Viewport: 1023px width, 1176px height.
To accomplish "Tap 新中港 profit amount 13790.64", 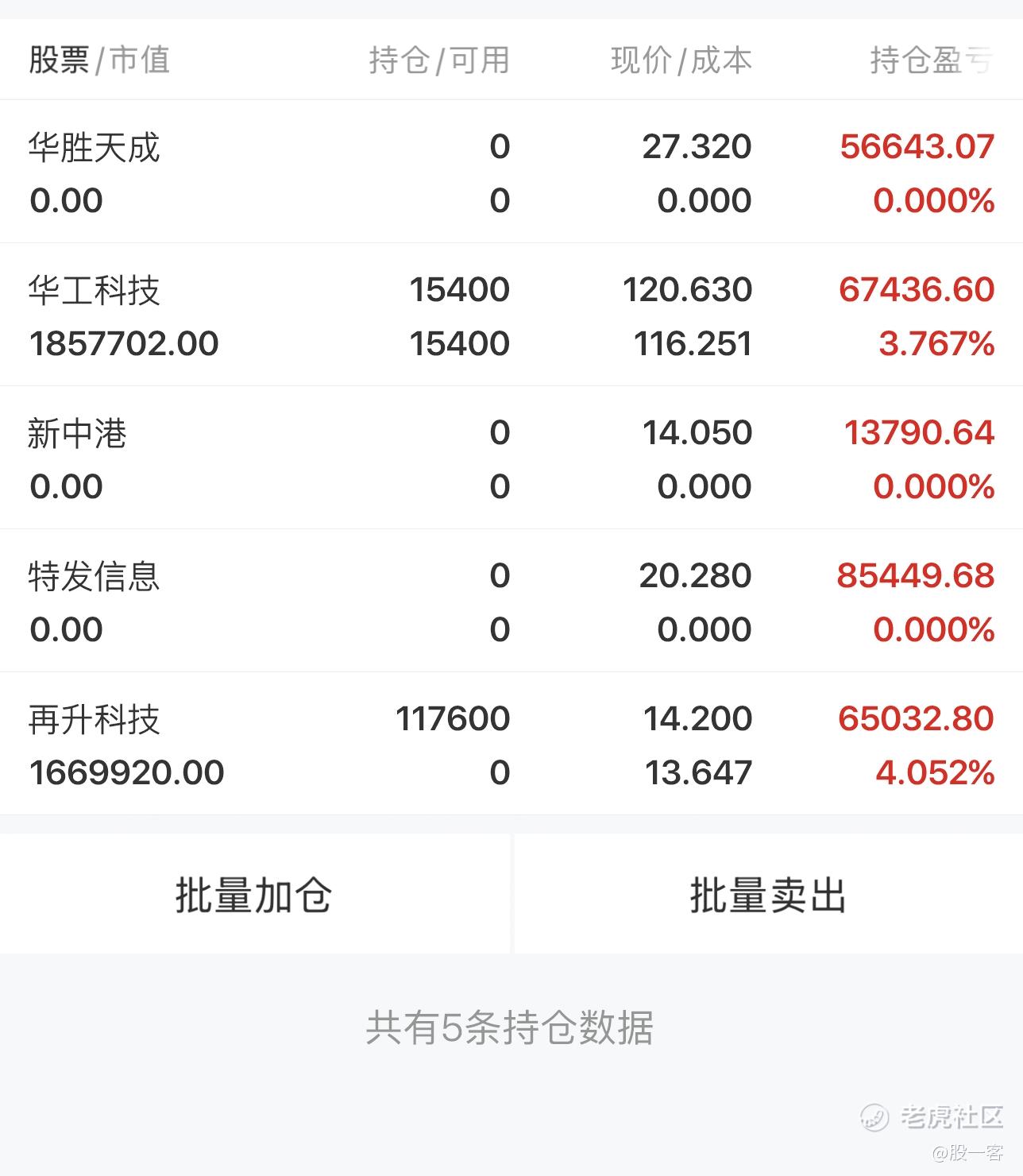I will pos(919,433).
